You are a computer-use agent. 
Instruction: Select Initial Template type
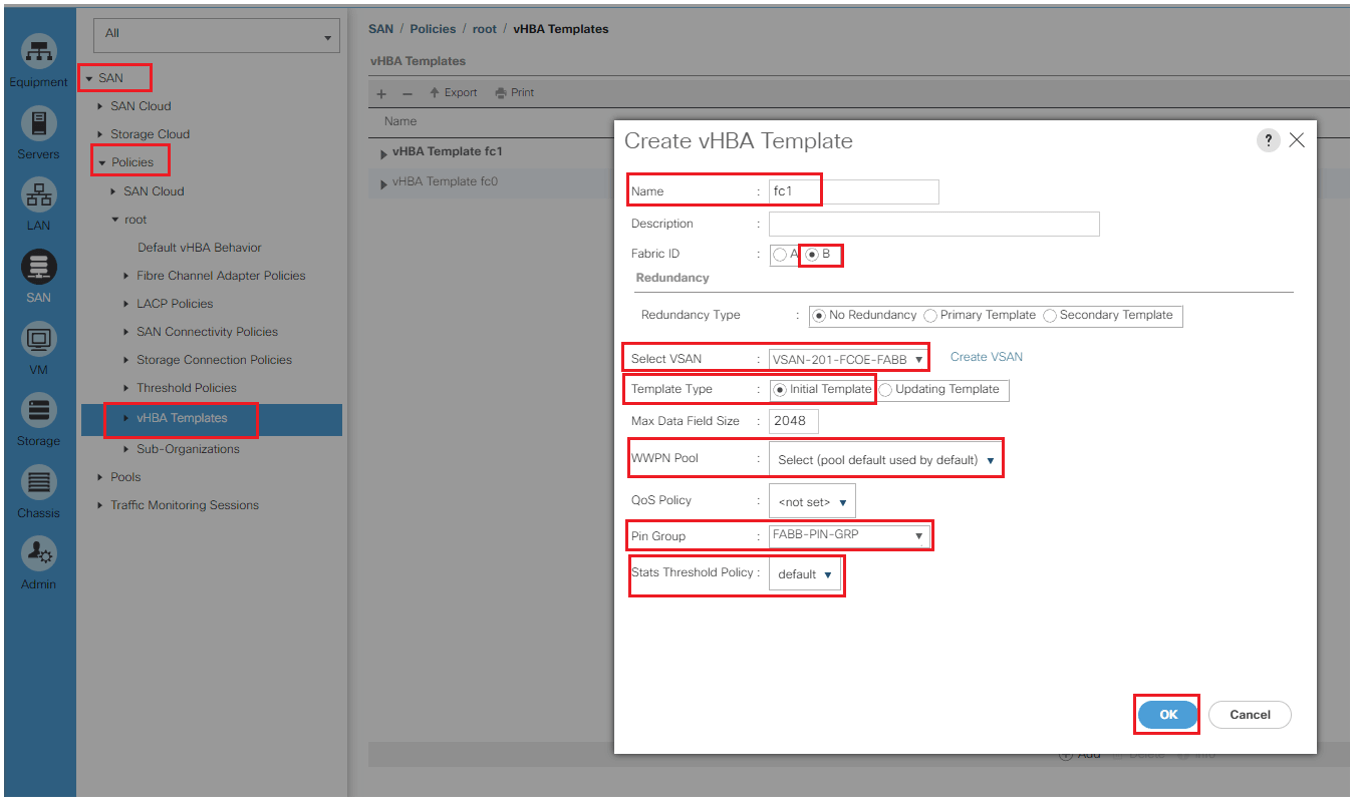(x=780, y=390)
